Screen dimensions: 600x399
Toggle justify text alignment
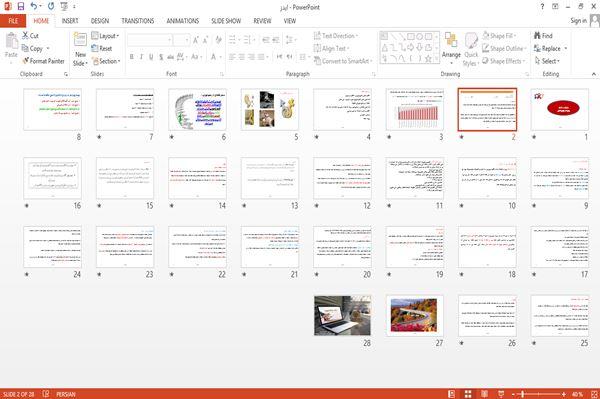[x=261, y=57]
